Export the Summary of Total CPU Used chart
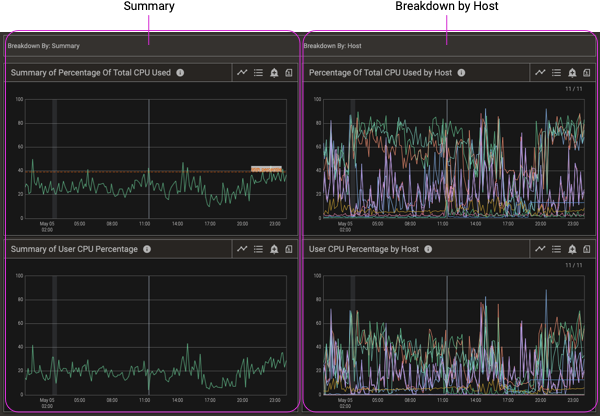Screen dimensions: 600x416 (289, 73)
